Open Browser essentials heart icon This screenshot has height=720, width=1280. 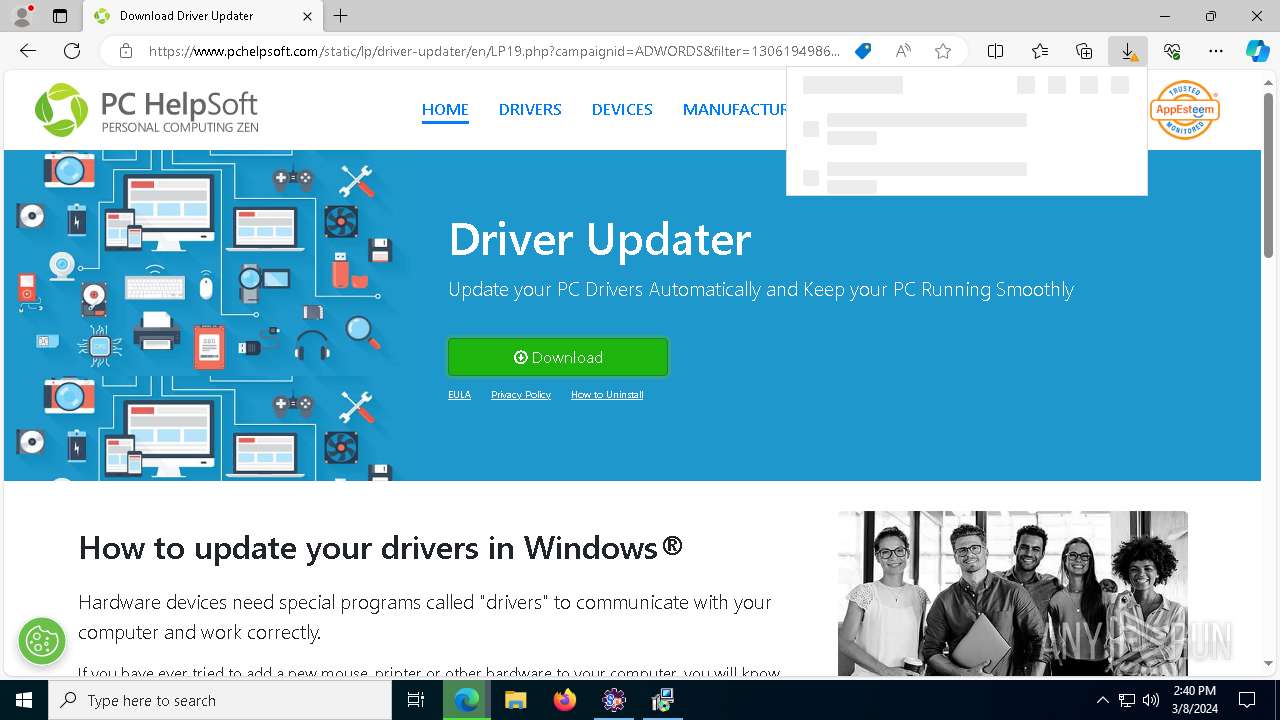tap(1172, 51)
